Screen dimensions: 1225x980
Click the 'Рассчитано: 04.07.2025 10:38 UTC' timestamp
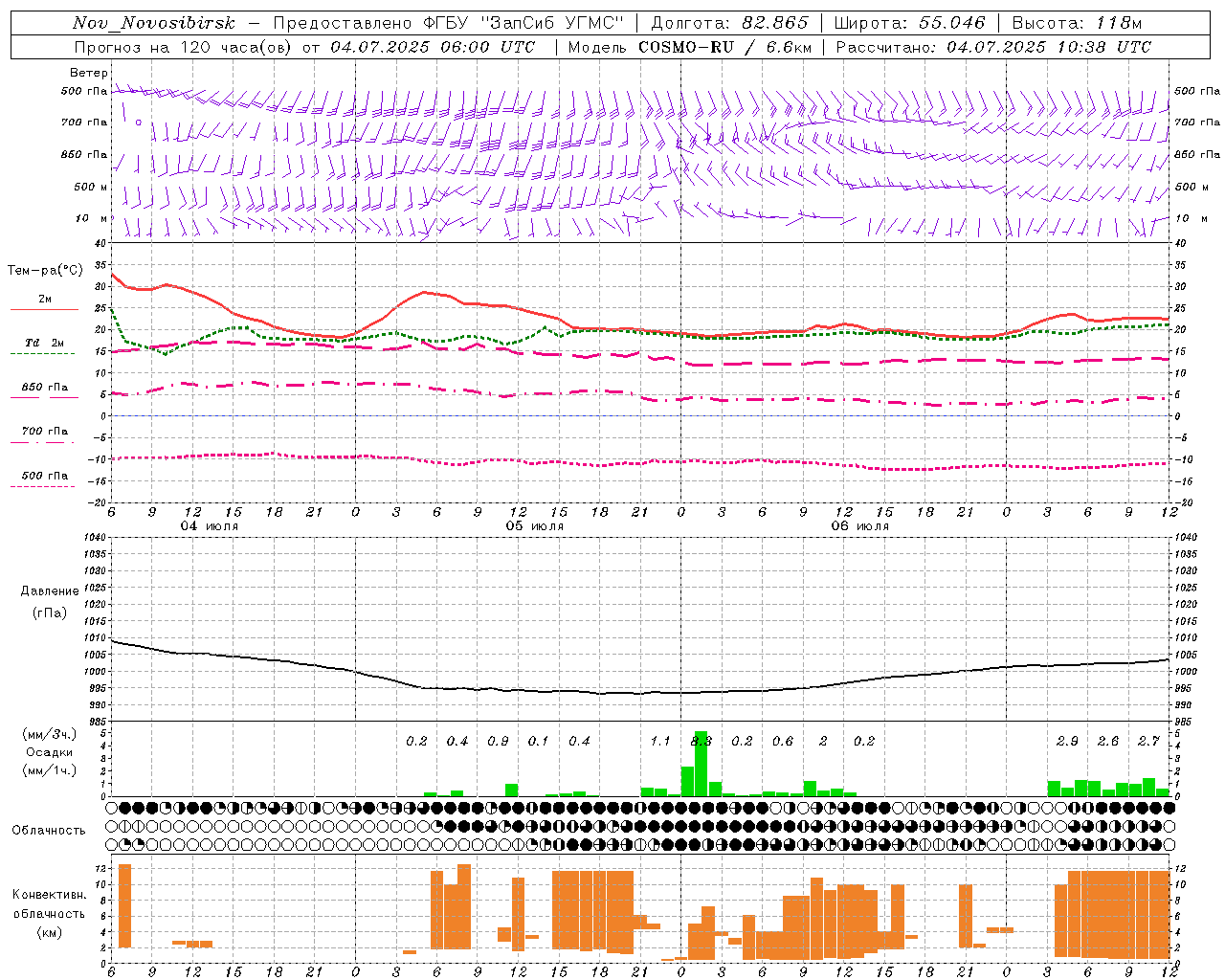993,47
